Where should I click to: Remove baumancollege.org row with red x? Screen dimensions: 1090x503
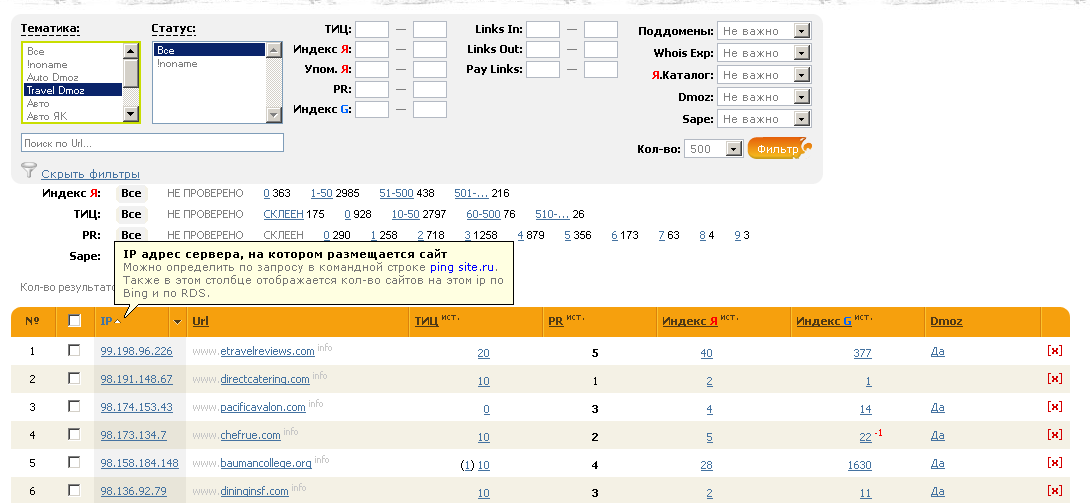[x=1055, y=463]
